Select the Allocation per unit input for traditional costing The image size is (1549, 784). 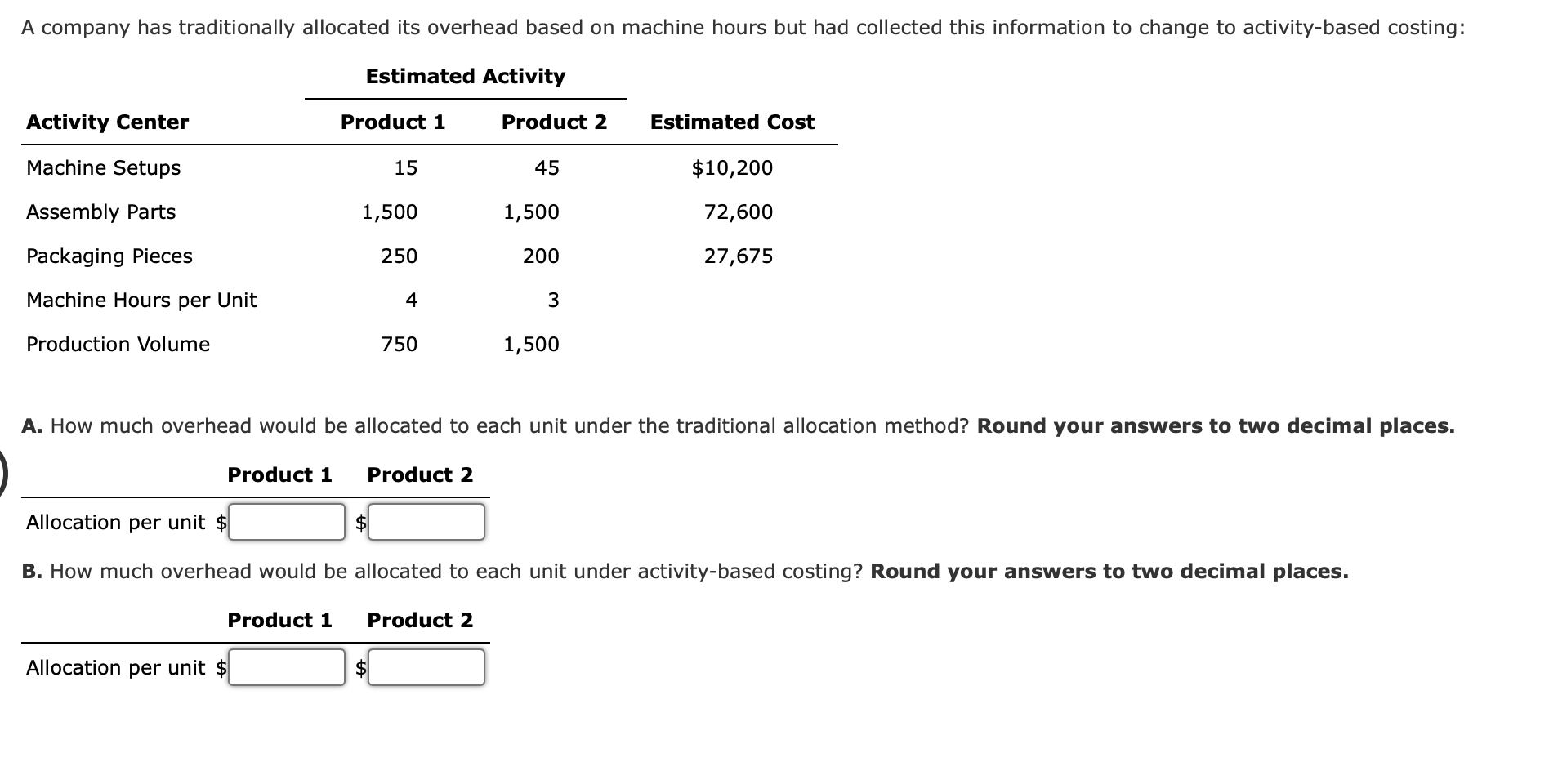tap(286, 522)
